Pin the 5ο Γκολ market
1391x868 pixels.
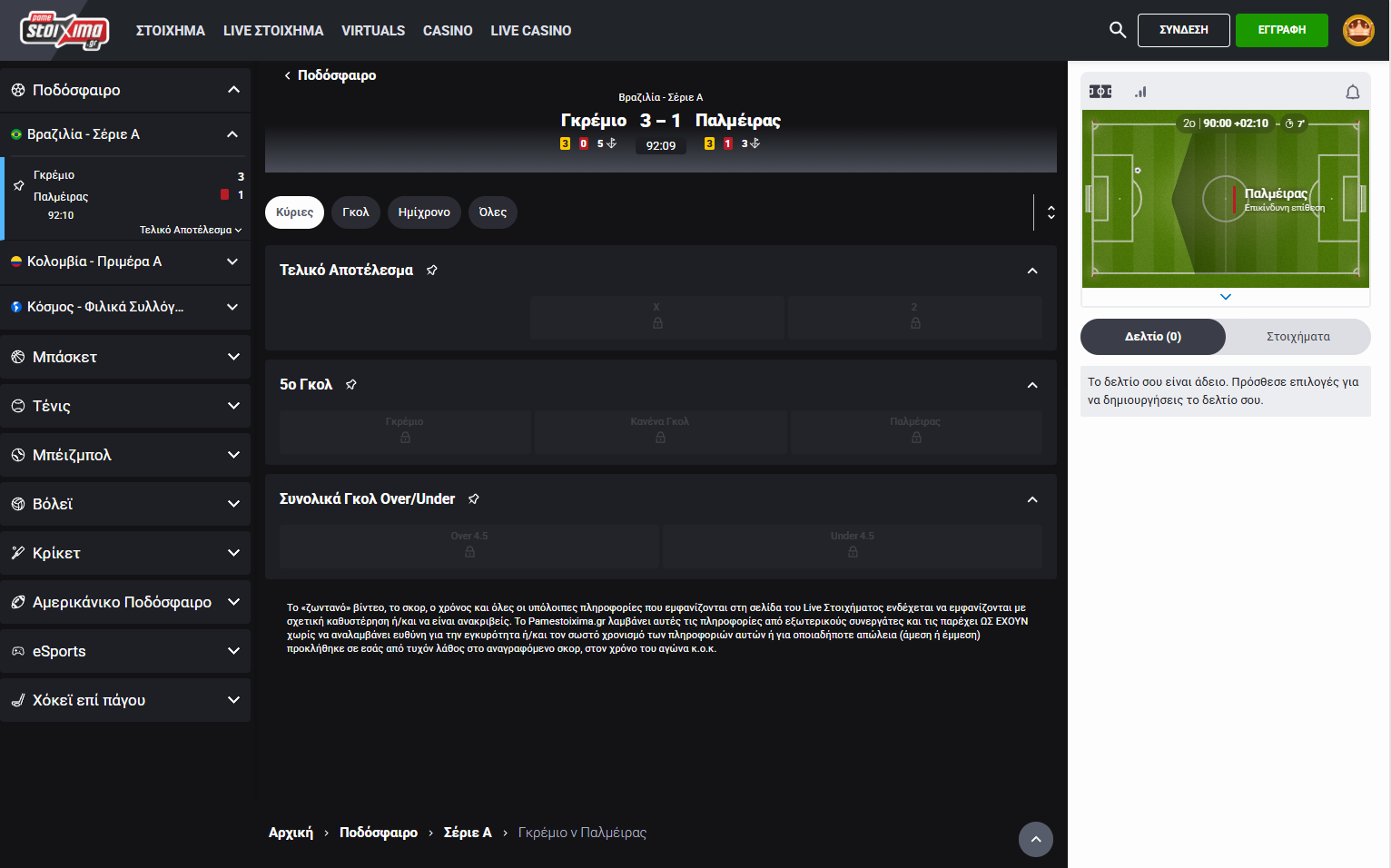(351, 385)
